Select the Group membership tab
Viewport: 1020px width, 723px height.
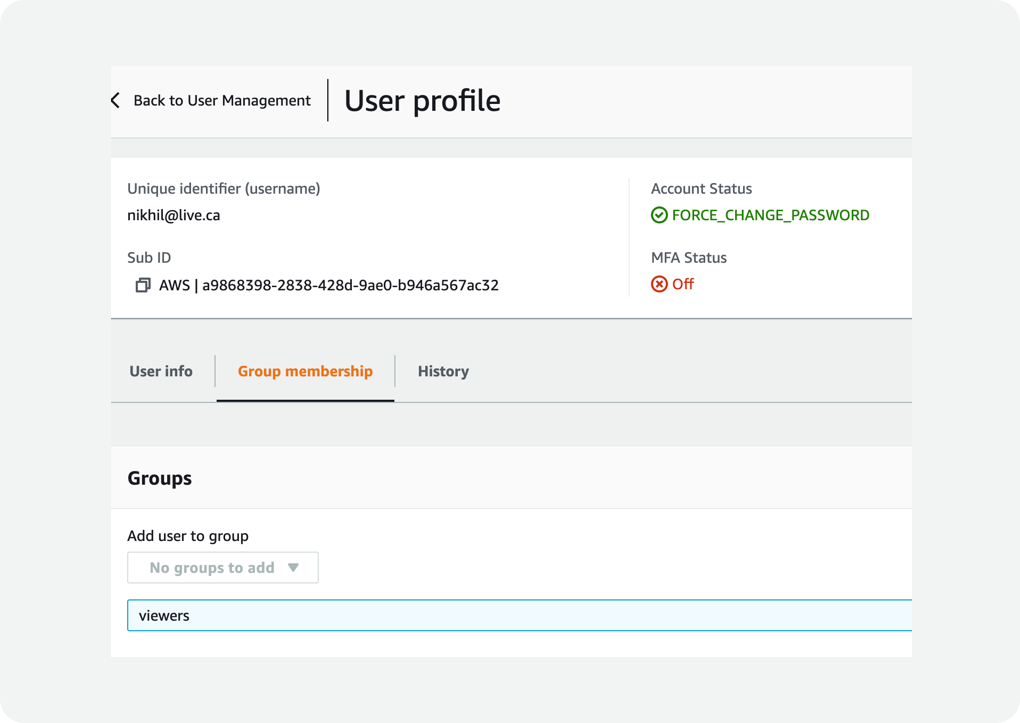[x=305, y=371]
